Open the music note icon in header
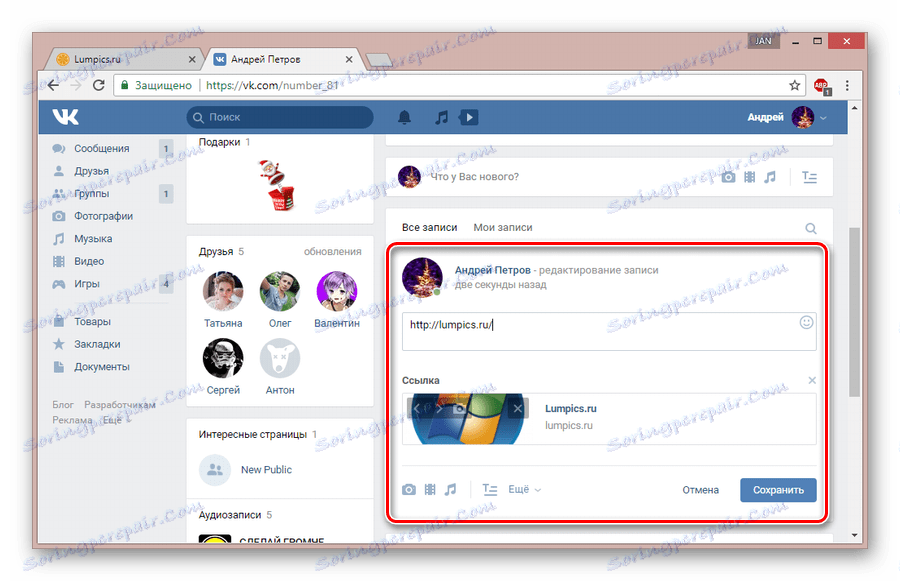The width and height of the screenshot is (900, 581). click(441, 118)
